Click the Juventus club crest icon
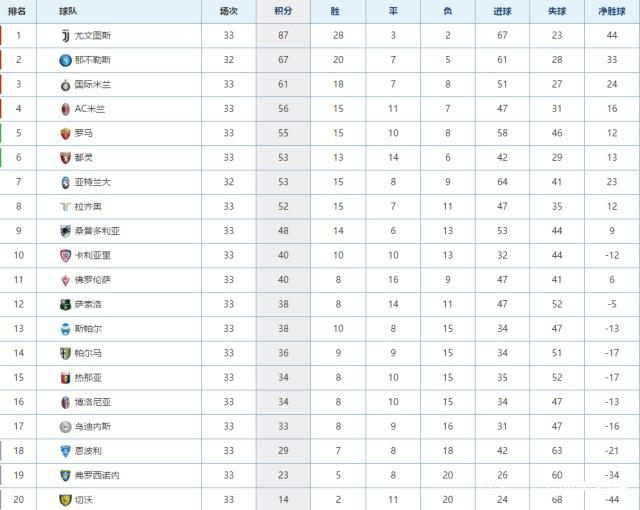This screenshot has width=640, height=510. coord(65,36)
